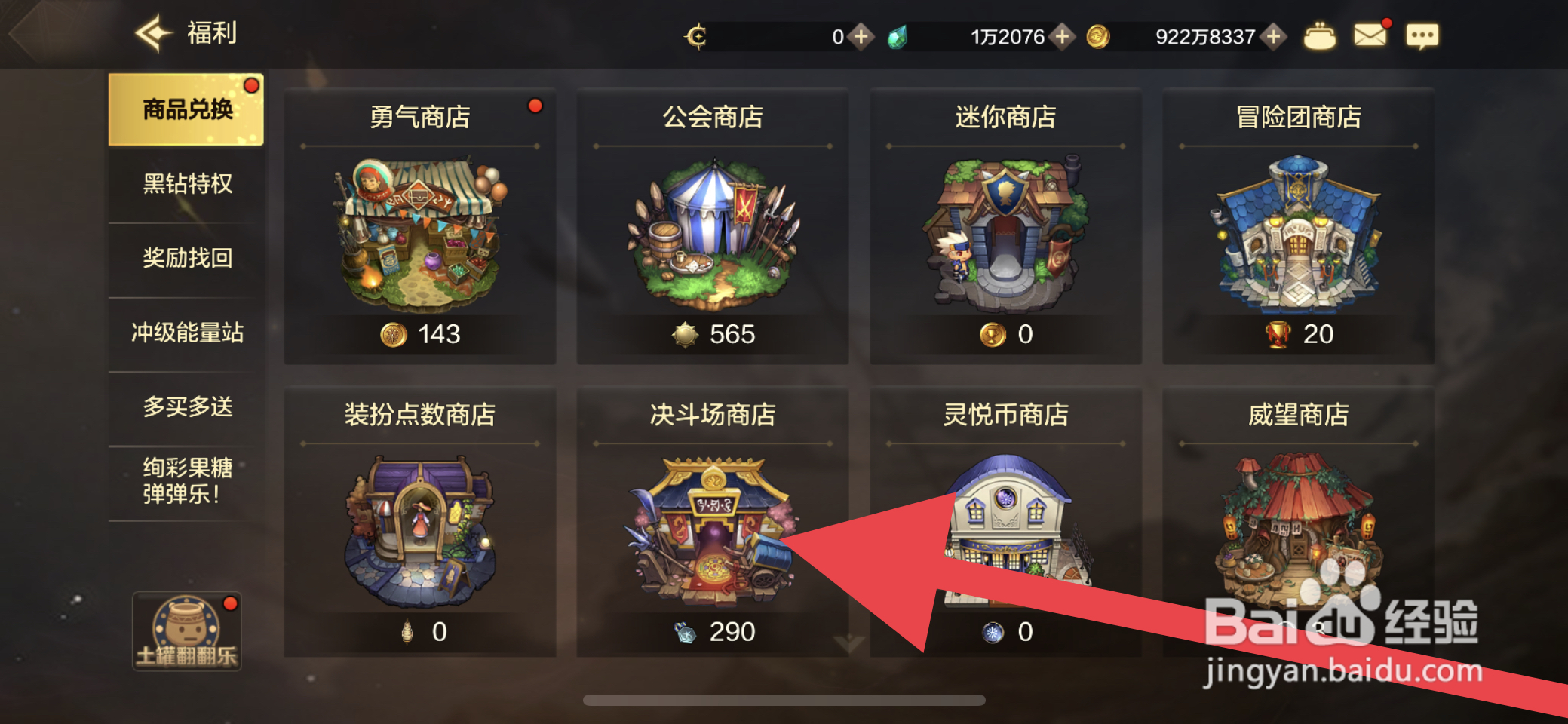
Task: Enter the 决斗场商店 shop
Action: tap(713, 522)
